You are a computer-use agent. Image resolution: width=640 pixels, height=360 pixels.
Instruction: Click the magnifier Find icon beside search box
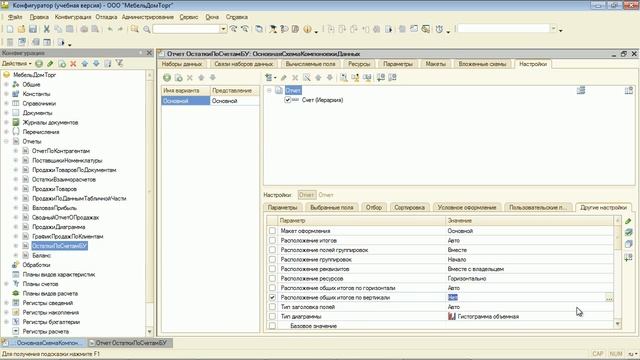[x=147, y=29]
